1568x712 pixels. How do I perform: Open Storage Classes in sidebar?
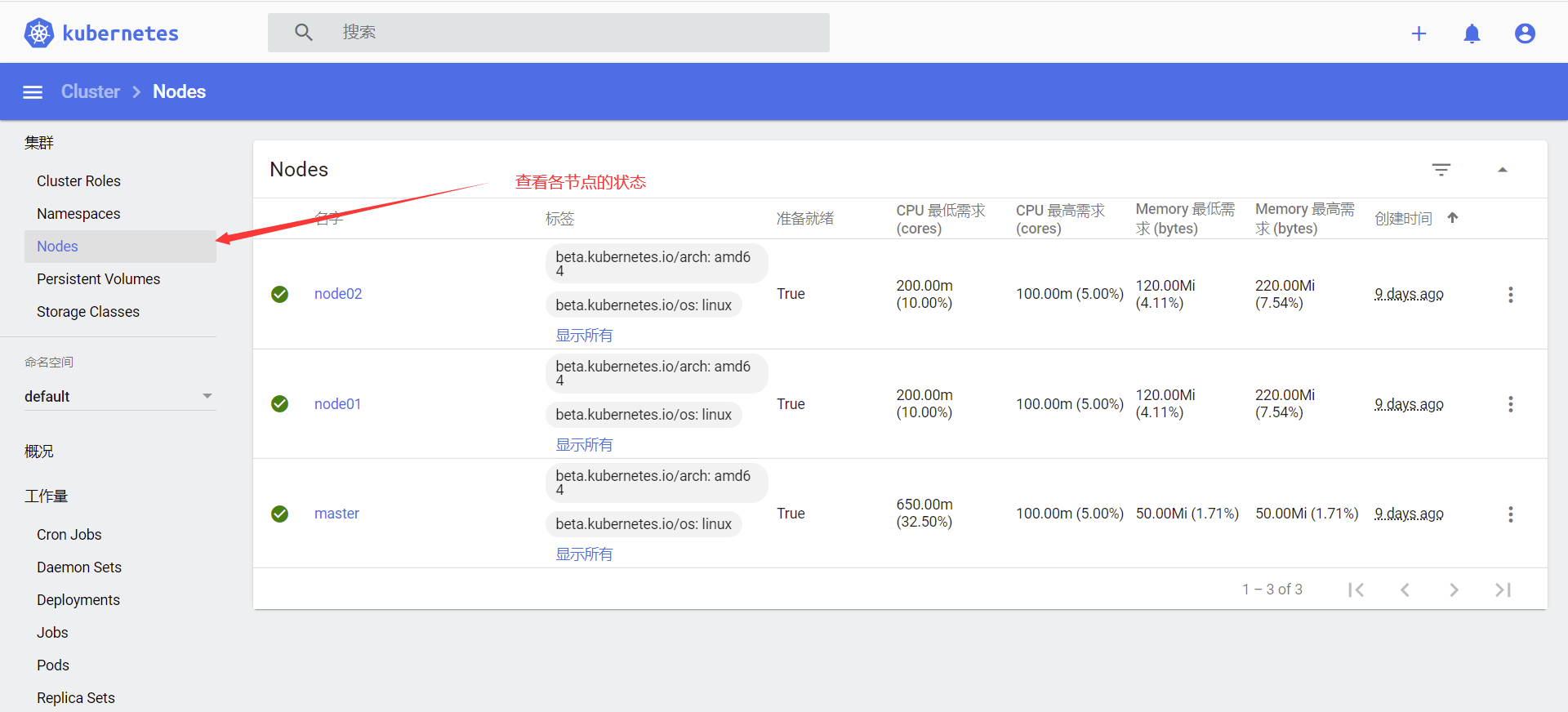point(88,312)
